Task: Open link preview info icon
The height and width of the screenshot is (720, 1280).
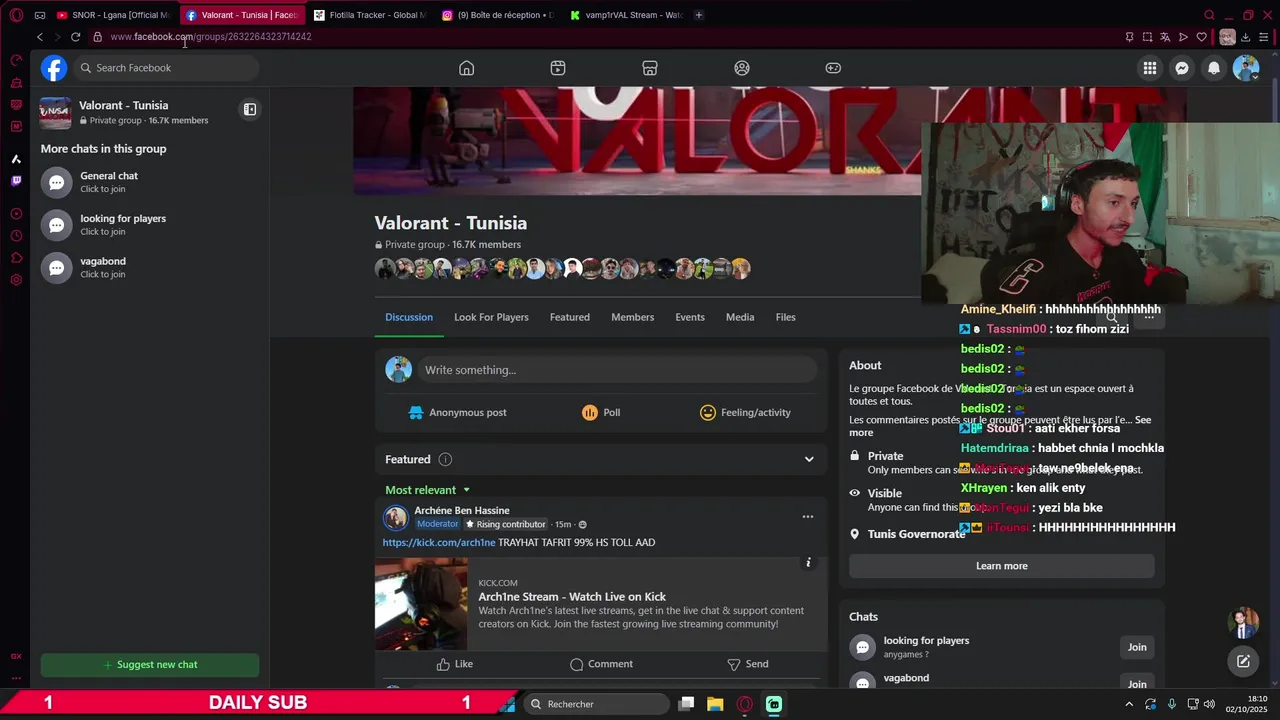Action: [808, 563]
